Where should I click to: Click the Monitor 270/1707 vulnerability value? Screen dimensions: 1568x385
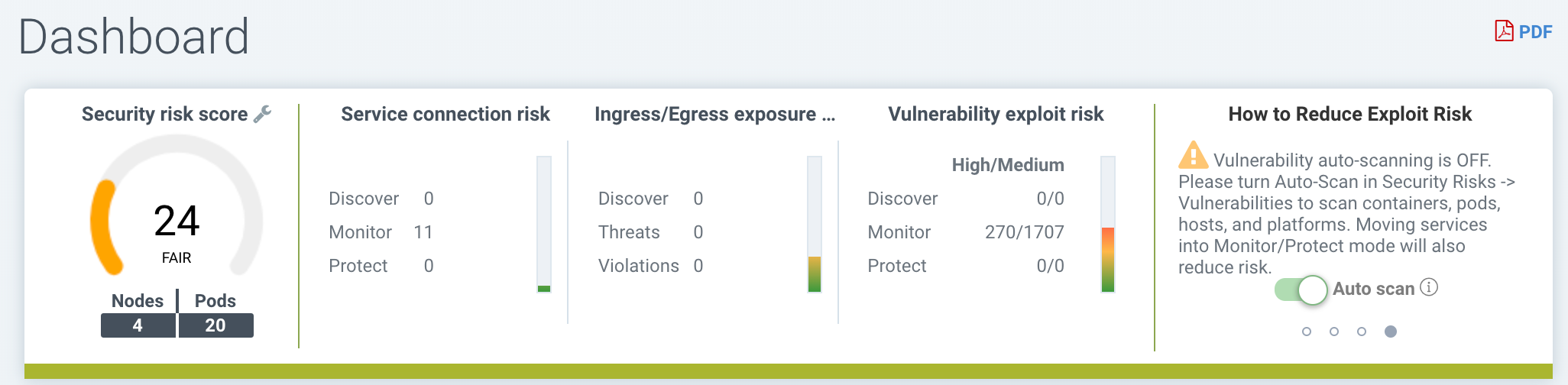pyautogui.click(x=1024, y=232)
